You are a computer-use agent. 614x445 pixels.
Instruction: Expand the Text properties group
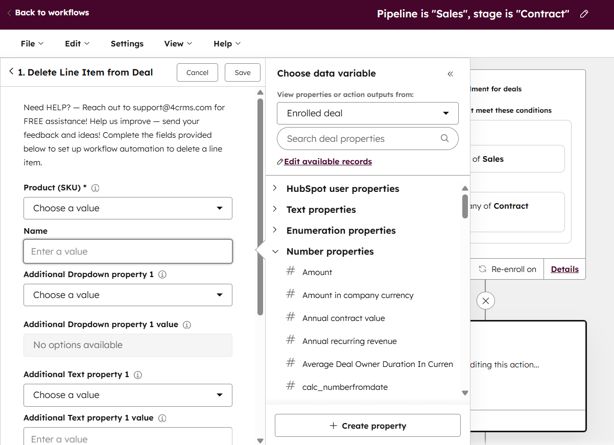(275, 210)
